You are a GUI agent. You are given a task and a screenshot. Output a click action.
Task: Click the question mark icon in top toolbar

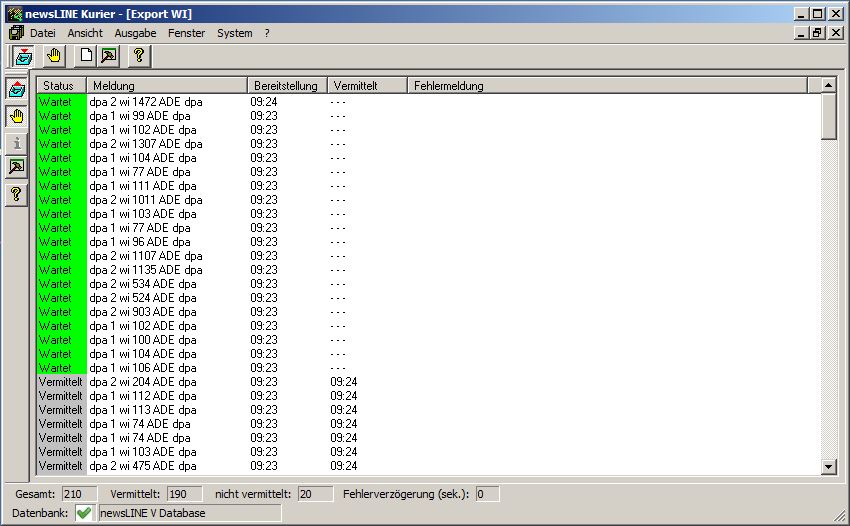click(x=138, y=56)
